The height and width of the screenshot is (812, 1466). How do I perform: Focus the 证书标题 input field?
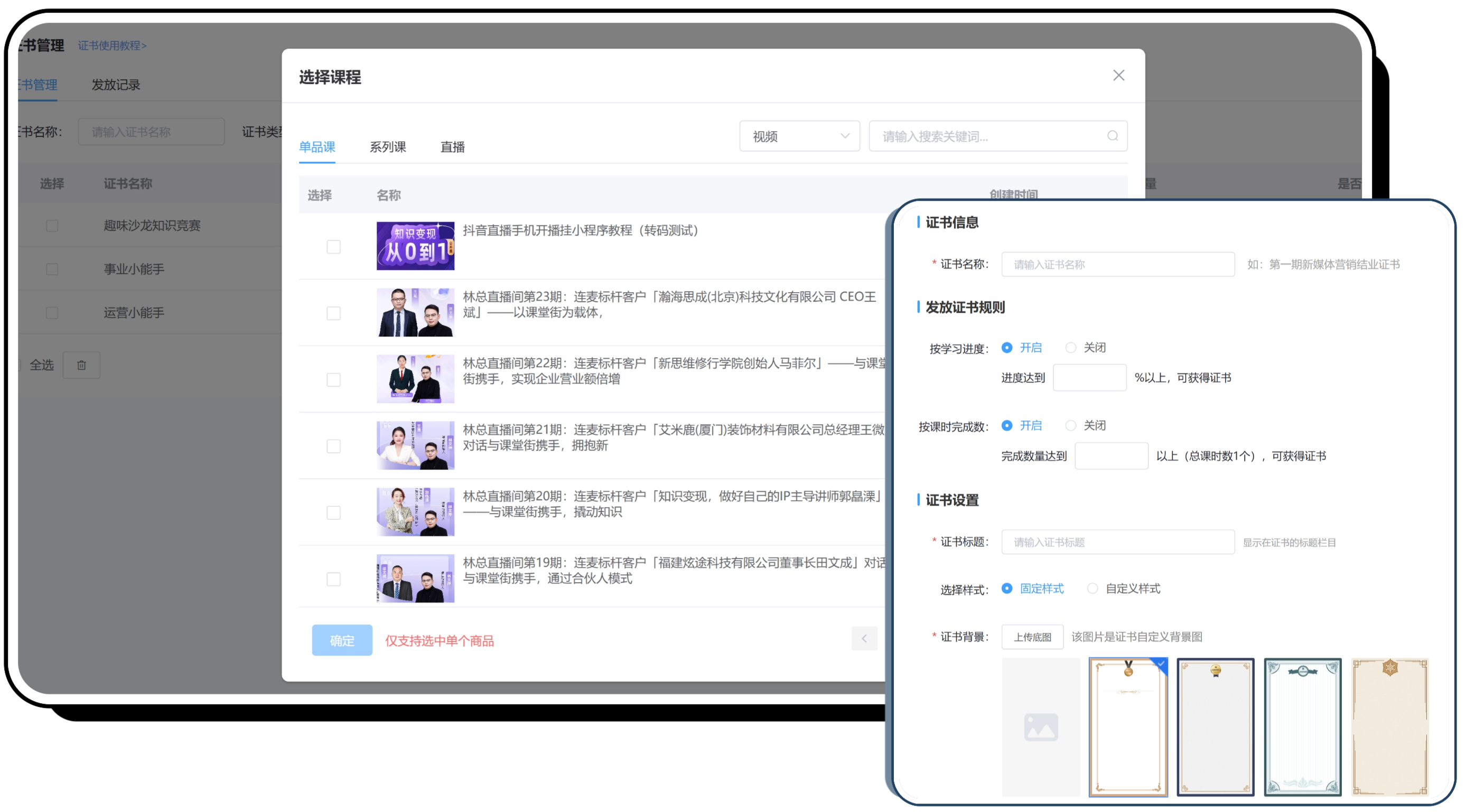[1118, 542]
